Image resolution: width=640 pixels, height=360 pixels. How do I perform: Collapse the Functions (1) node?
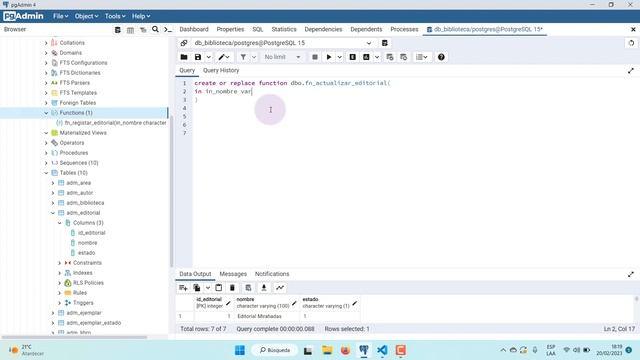[x=46, y=113]
